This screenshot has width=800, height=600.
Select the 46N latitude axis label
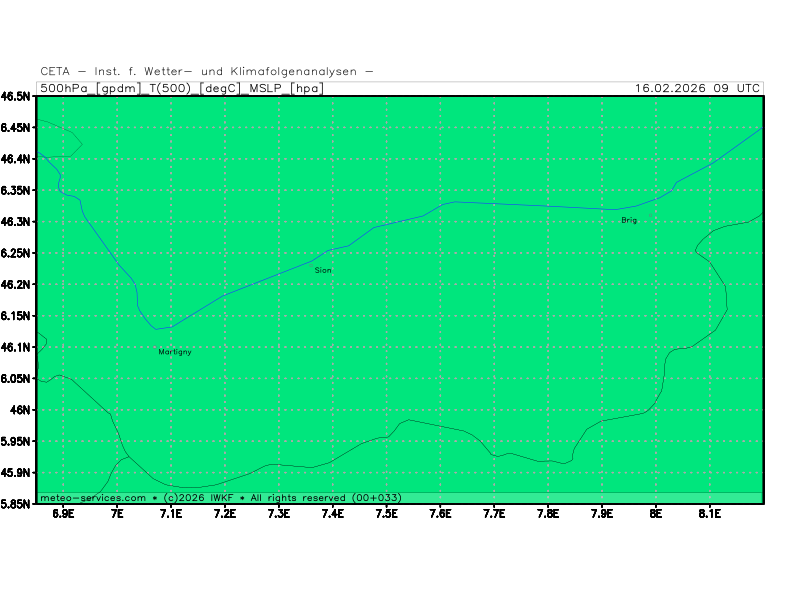(21, 410)
